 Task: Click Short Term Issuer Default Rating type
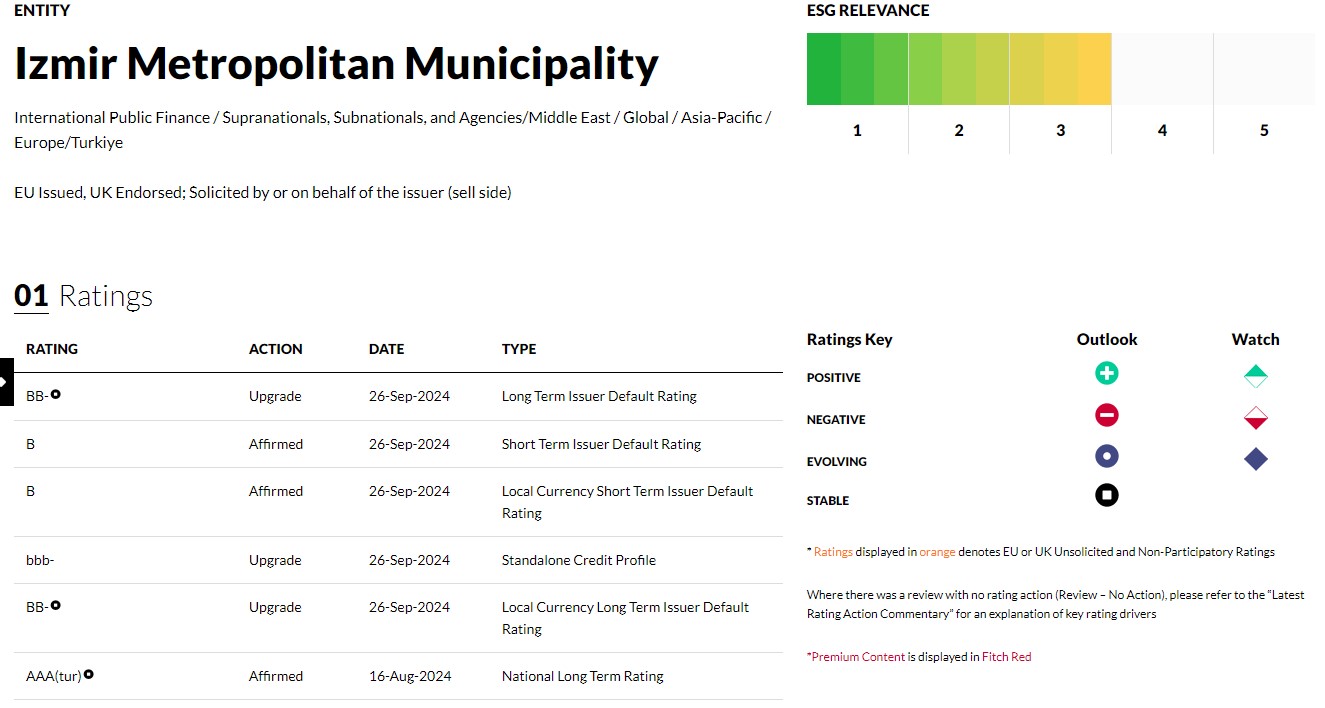coord(601,444)
